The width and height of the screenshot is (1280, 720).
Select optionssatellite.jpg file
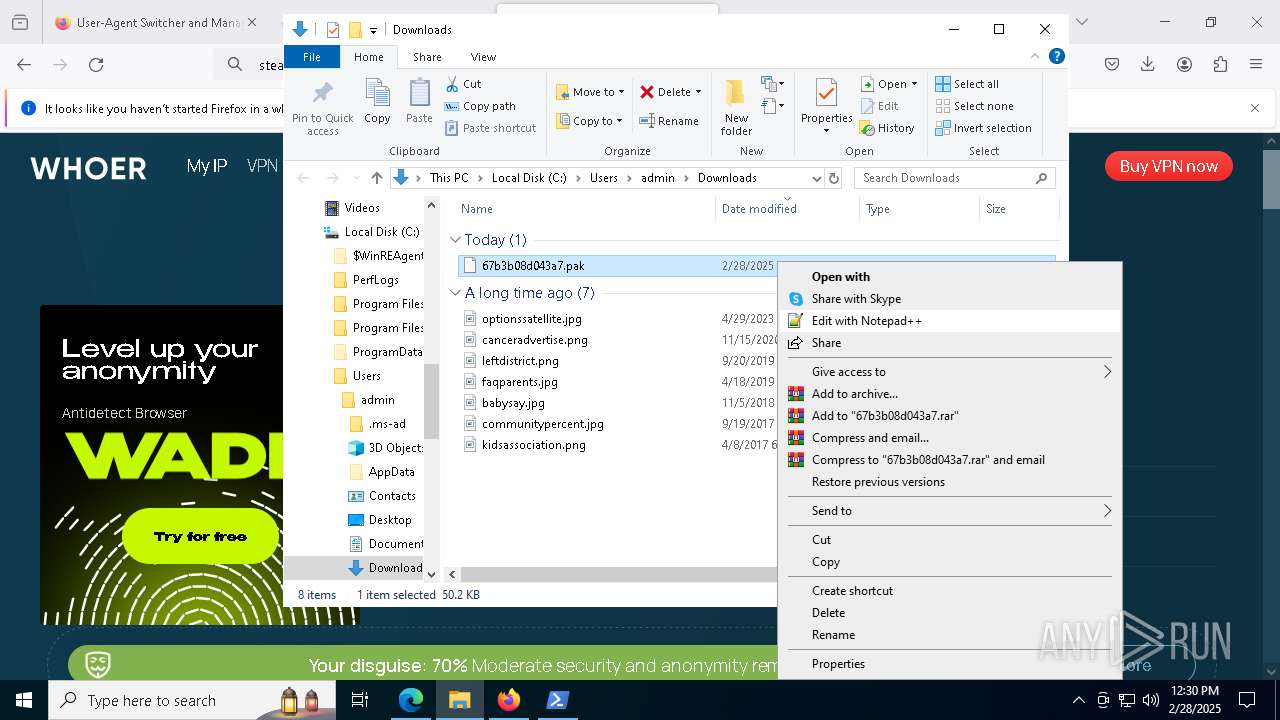(x=531, y=319)
